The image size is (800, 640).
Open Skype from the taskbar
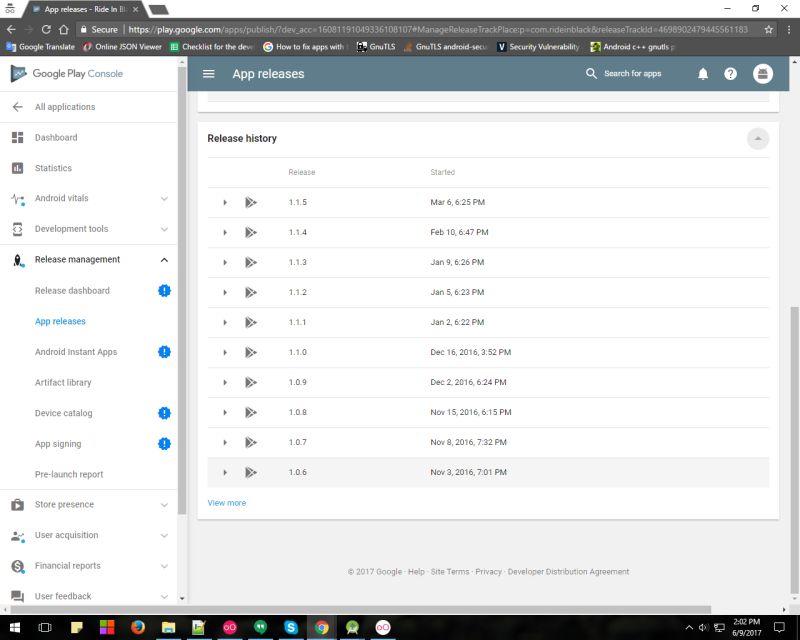(x=291, y=627)
